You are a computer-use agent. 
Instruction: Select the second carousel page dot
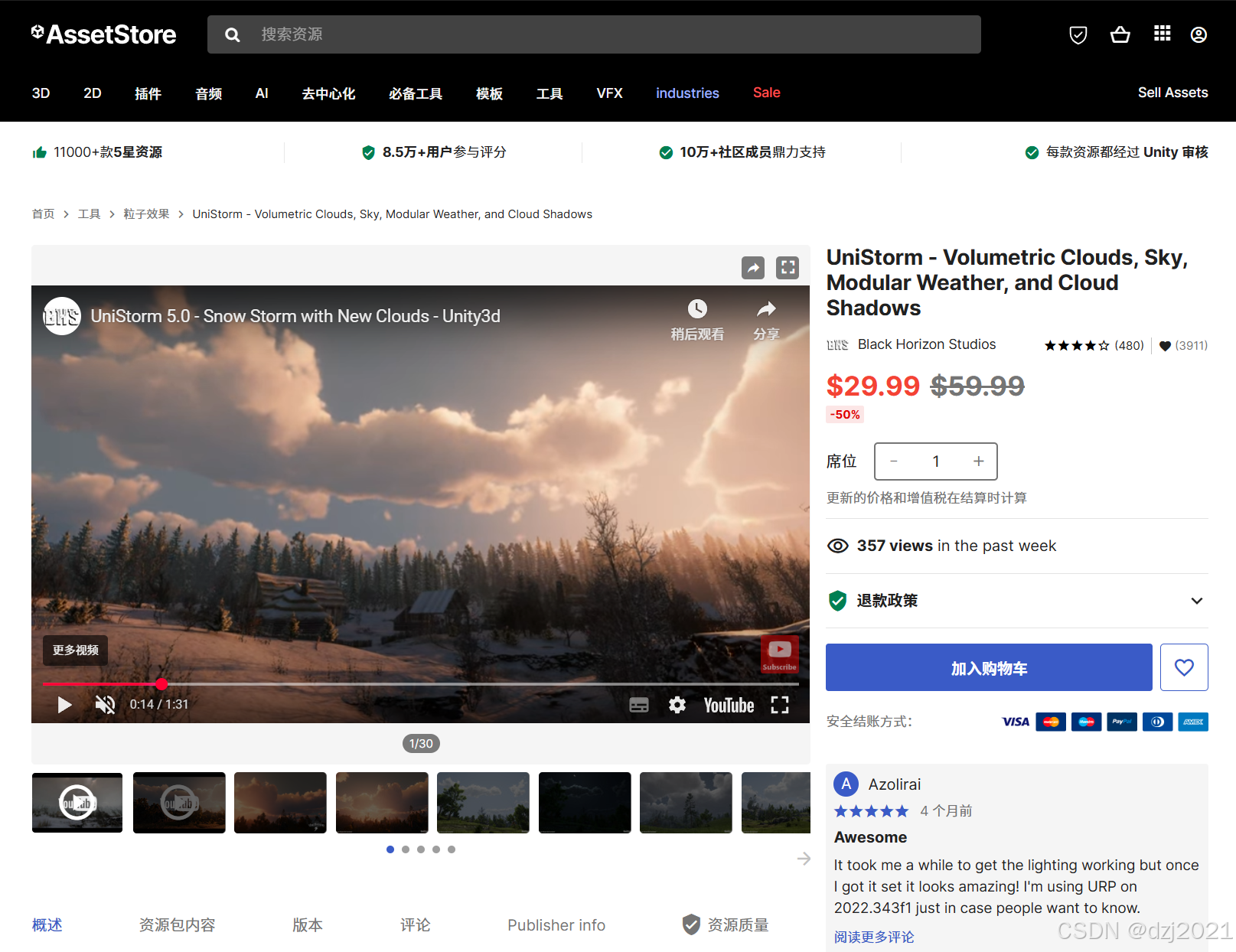pyautogui.click(x=406, y=849)
